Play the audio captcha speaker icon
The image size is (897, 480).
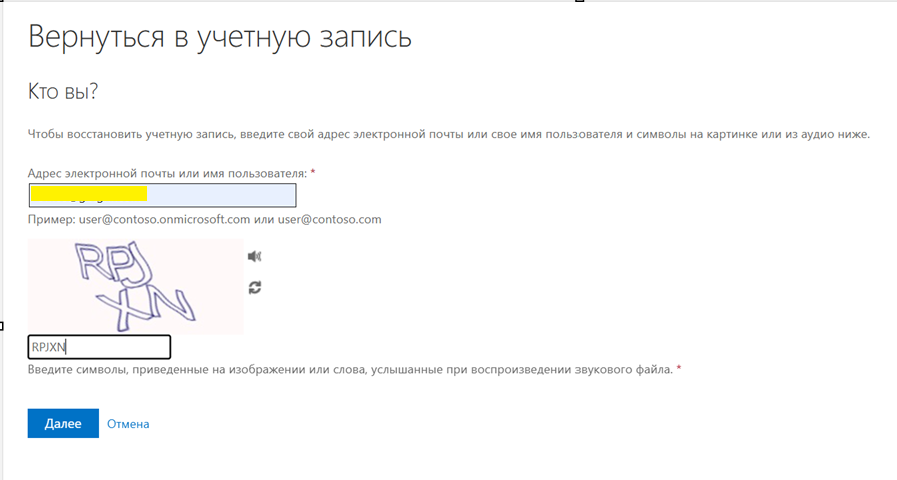255,256
